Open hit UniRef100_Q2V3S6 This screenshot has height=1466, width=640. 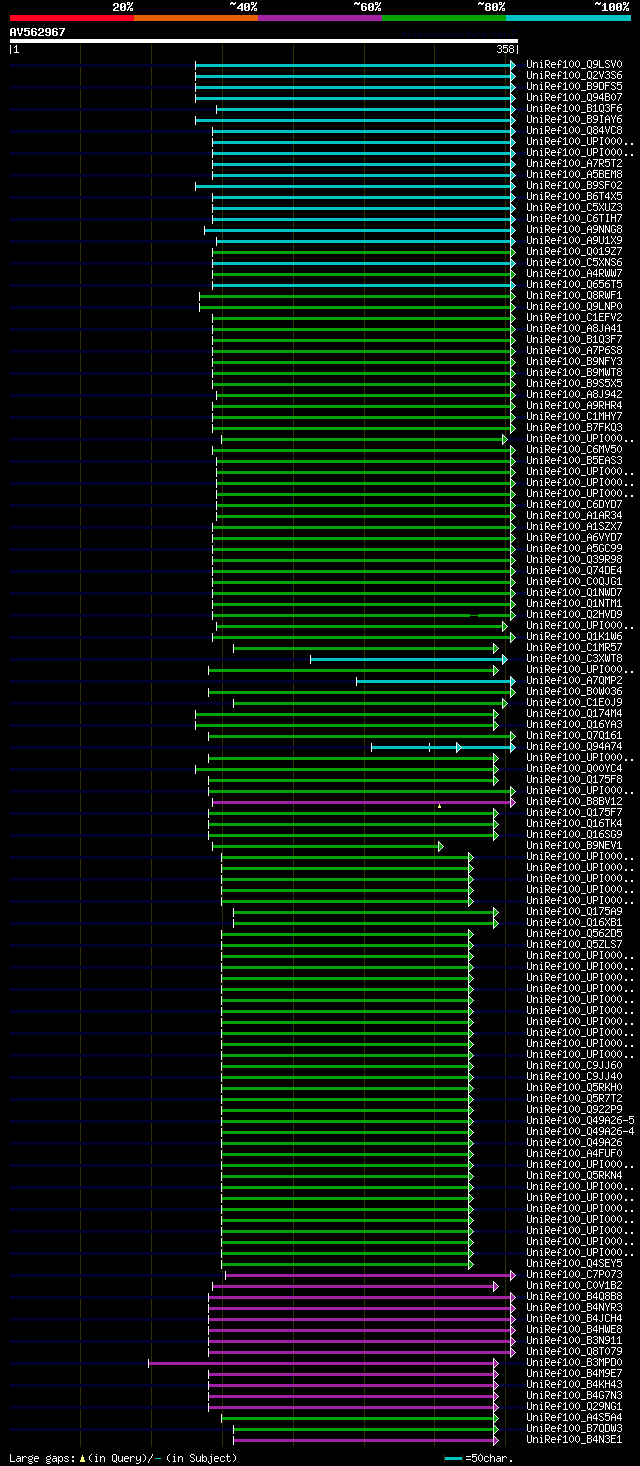pyautogui.click(x=574, y=76)
